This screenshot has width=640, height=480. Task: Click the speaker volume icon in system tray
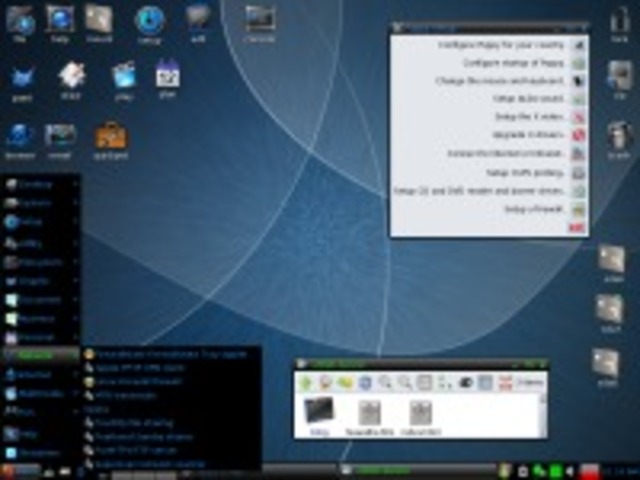[570, 471]
